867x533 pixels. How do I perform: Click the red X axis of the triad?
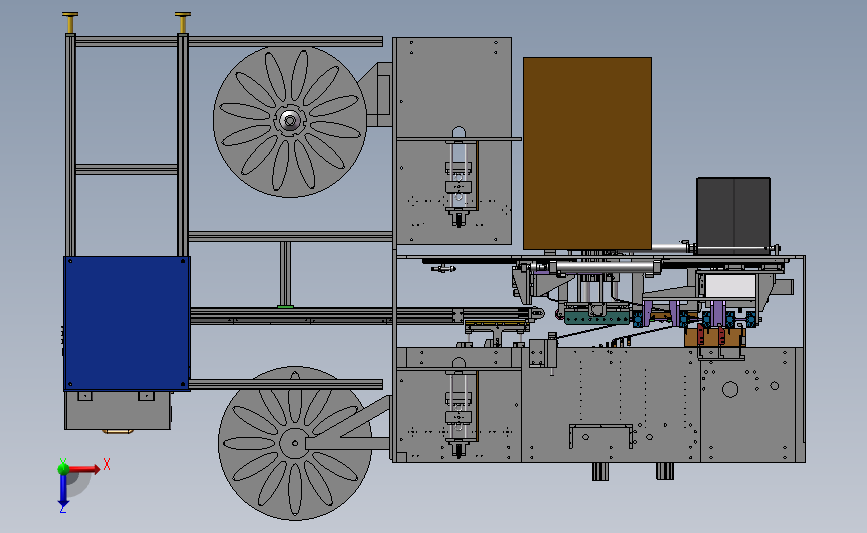(x=84, y=469)
